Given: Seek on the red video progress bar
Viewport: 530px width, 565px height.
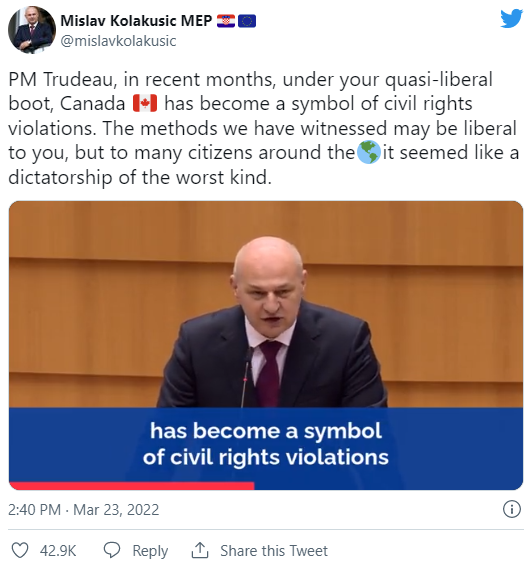Looking at the screenshot, I should 132,486.
